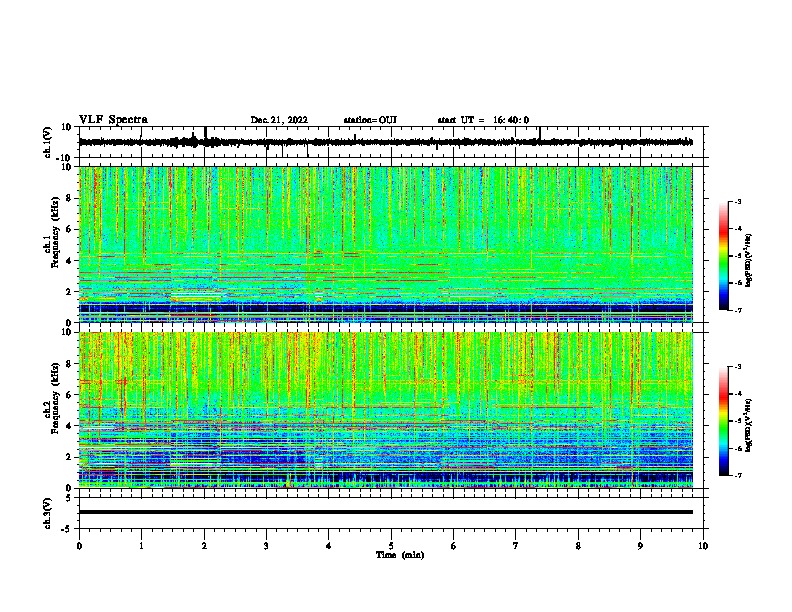Click the ch.2 color scale 'log(PSD)' unit label
Screen dimensions: 792x612
tap(749, 425)
